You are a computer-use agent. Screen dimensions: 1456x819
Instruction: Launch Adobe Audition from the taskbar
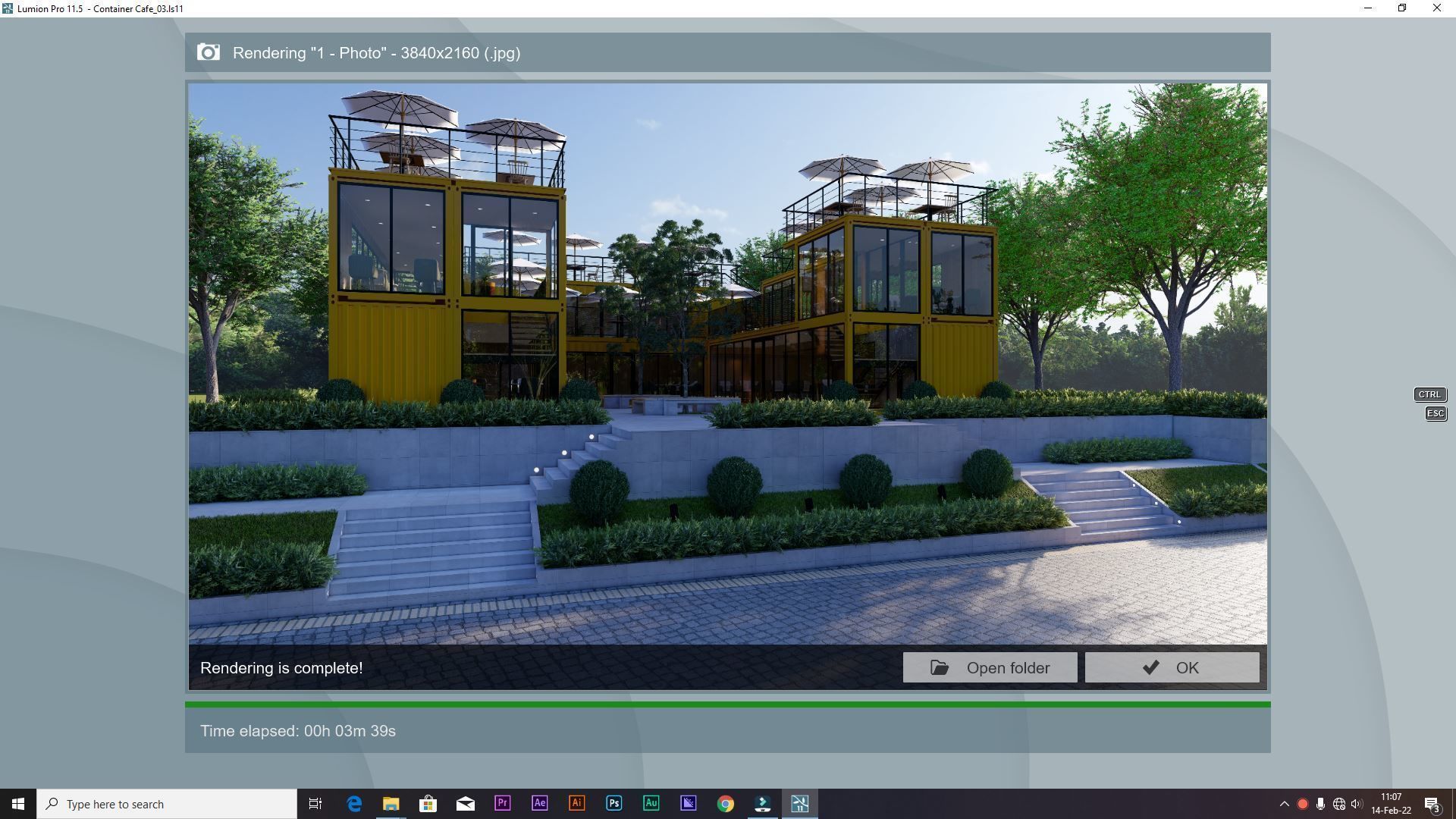651,804
